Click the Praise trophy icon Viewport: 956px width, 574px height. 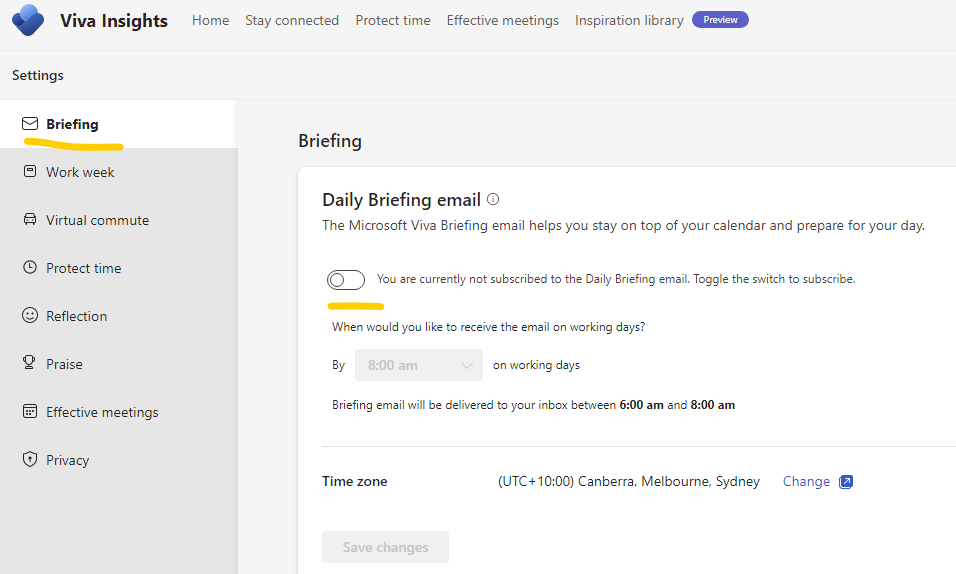pos(30,364)
